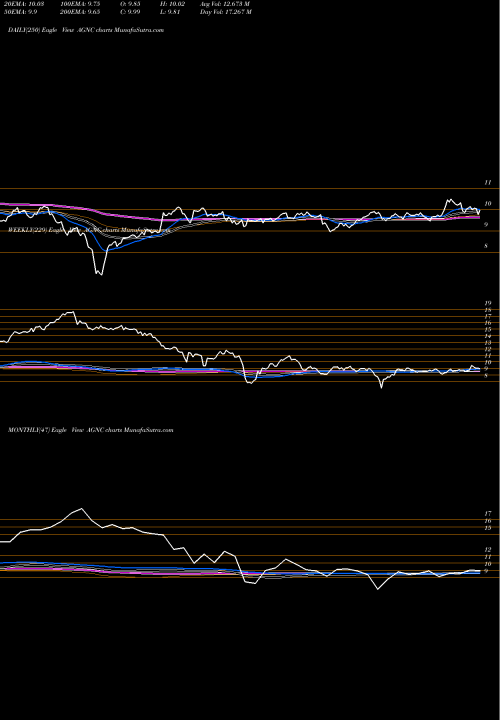Click price level 12 on monthly chart axis
500x720 pixels.
point(488,550)
